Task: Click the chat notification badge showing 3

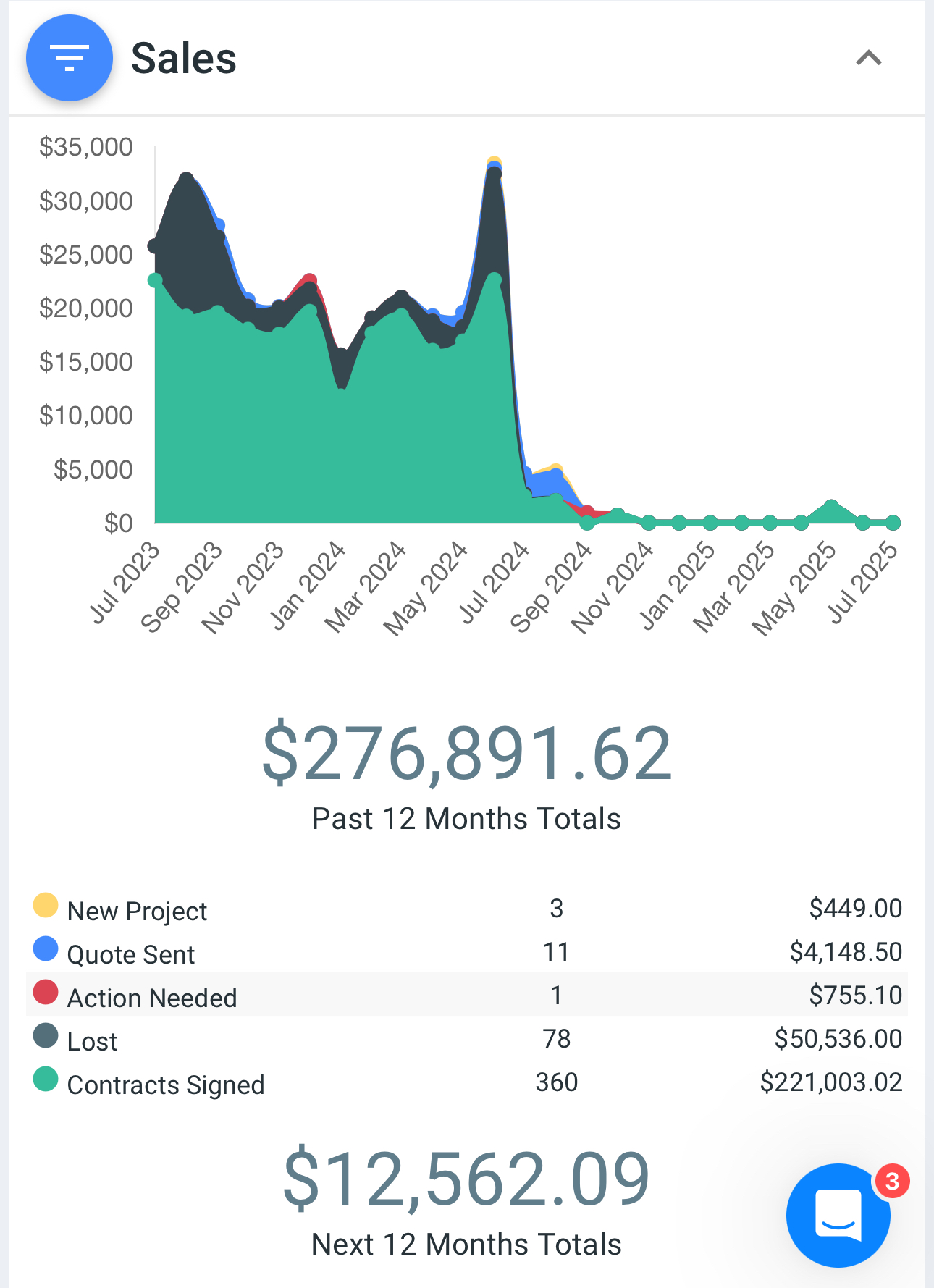Action: click(892, 1181)
